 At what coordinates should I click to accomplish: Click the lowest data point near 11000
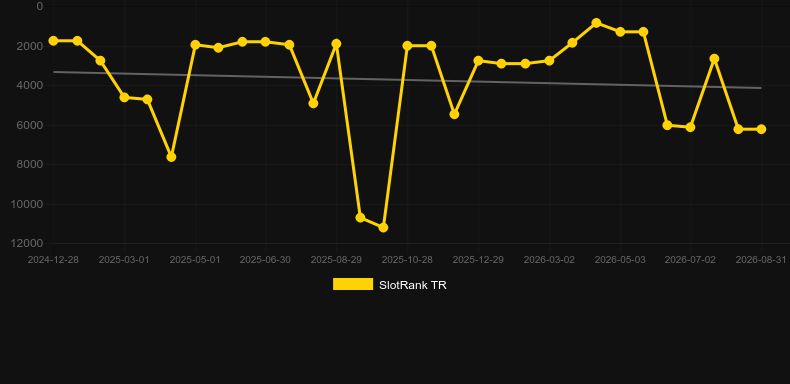(x=383, y=228)
